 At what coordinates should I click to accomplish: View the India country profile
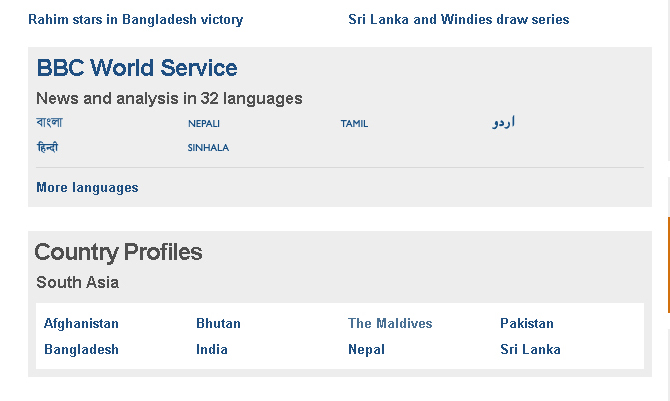pos(212,349)
